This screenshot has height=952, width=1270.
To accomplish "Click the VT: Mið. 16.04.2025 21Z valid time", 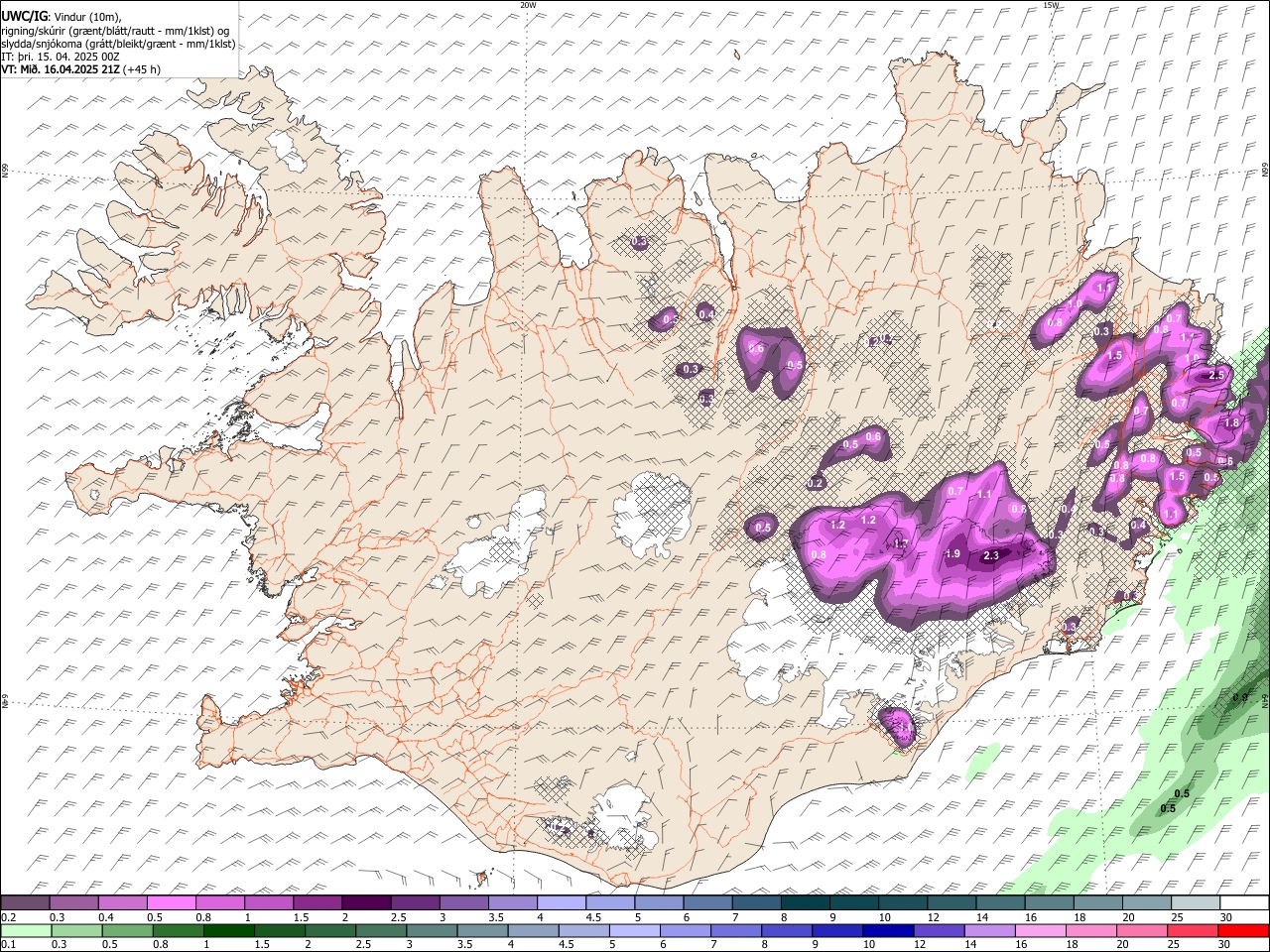I will 80,69.
